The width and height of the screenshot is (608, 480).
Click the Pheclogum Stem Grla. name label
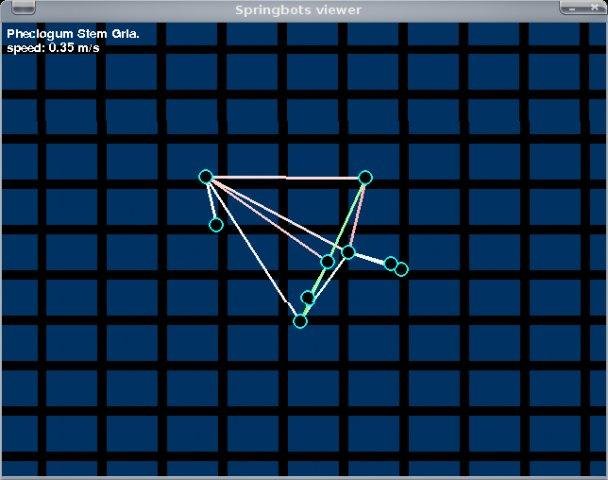(x=73, y=34)
